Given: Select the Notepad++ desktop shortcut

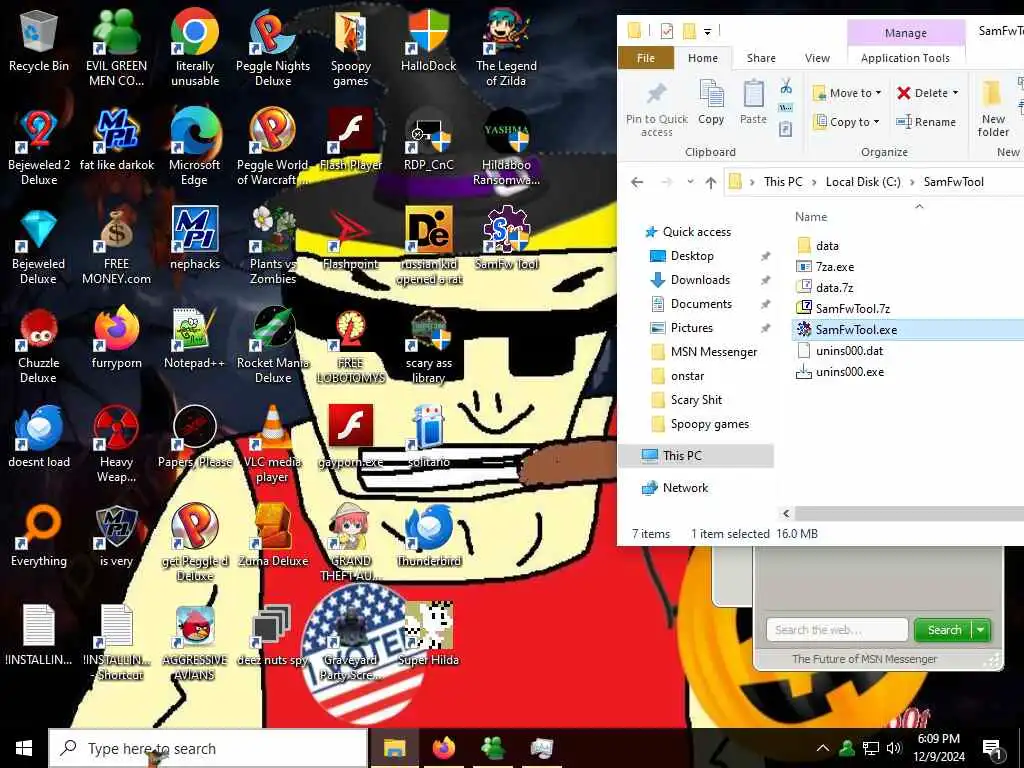Looking at the screenshot, I should [x=195, y=340].
